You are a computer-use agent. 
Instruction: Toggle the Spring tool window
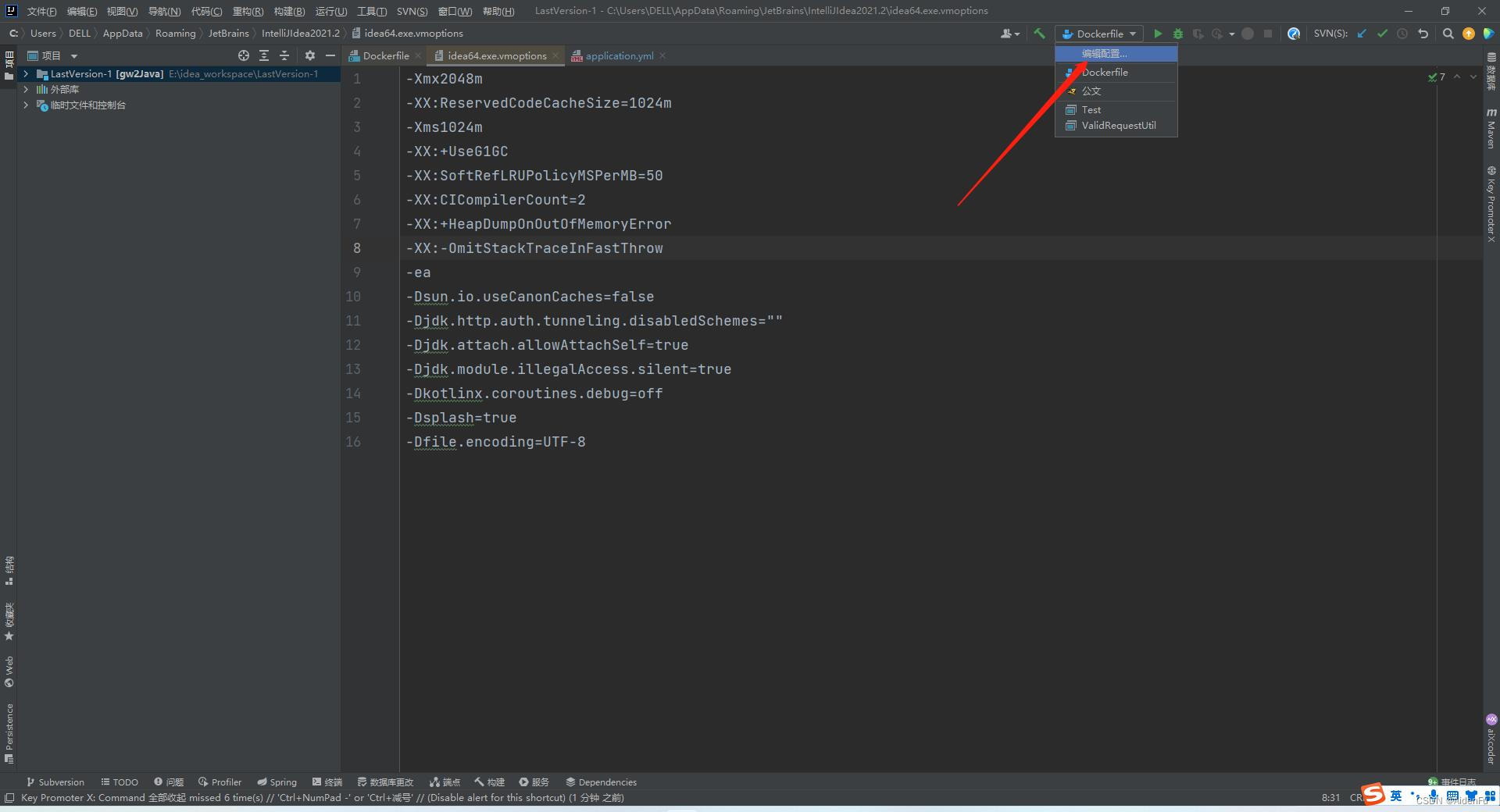pos(277,782)
